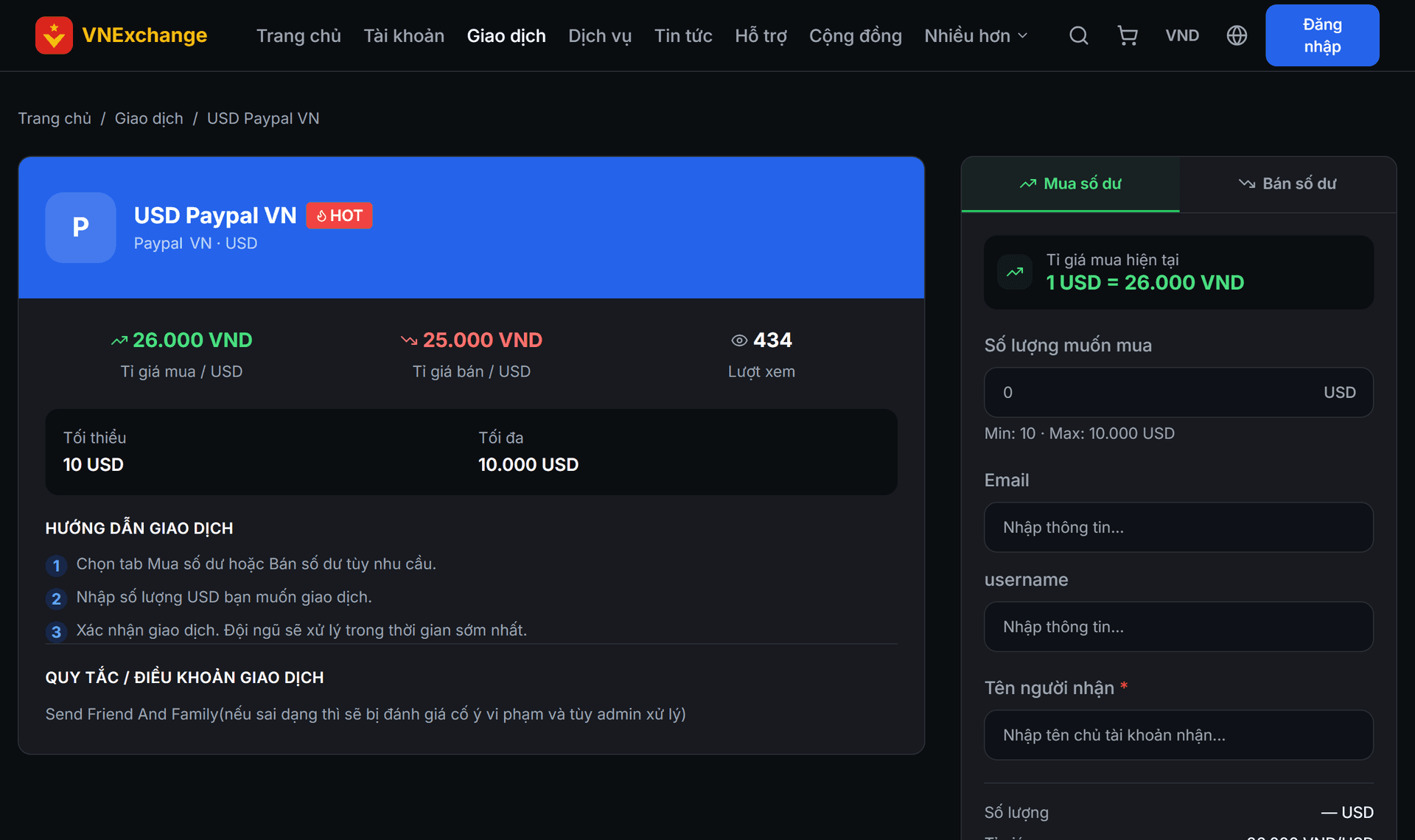Switch to the Mua số dư tab

point(1070,184)
